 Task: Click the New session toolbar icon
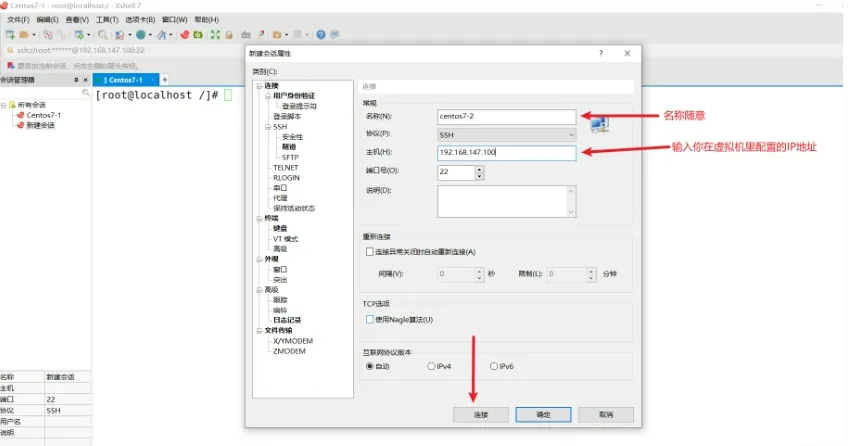point(10,35)
